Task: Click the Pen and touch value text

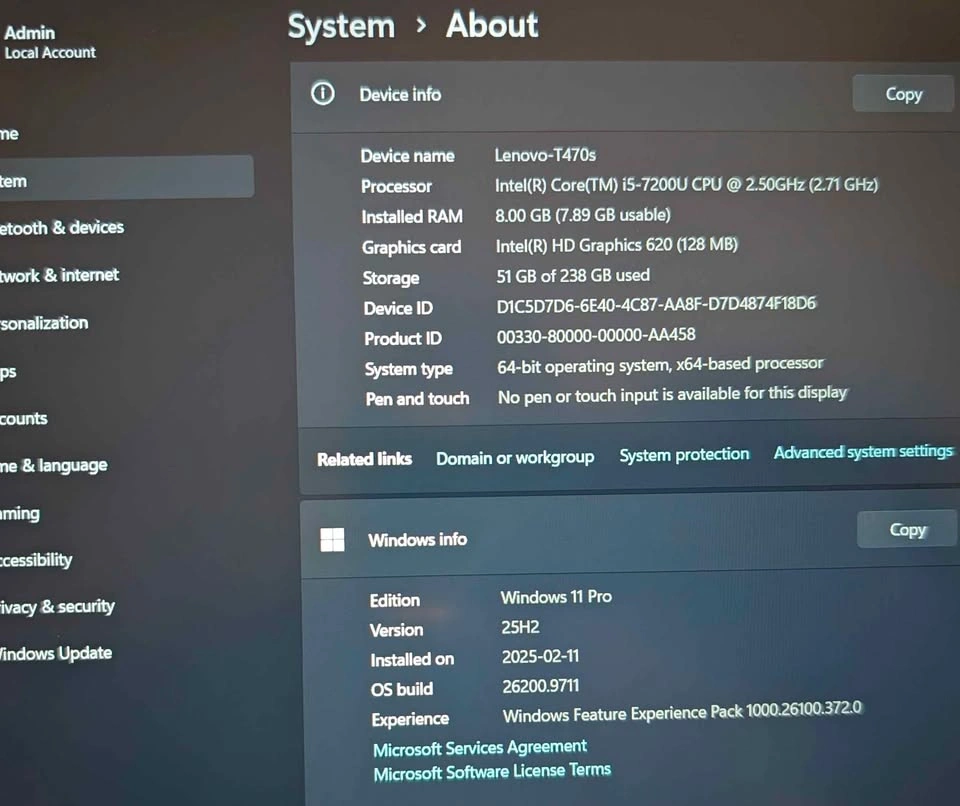Action: pyautogui.click(x=672, y=395)
